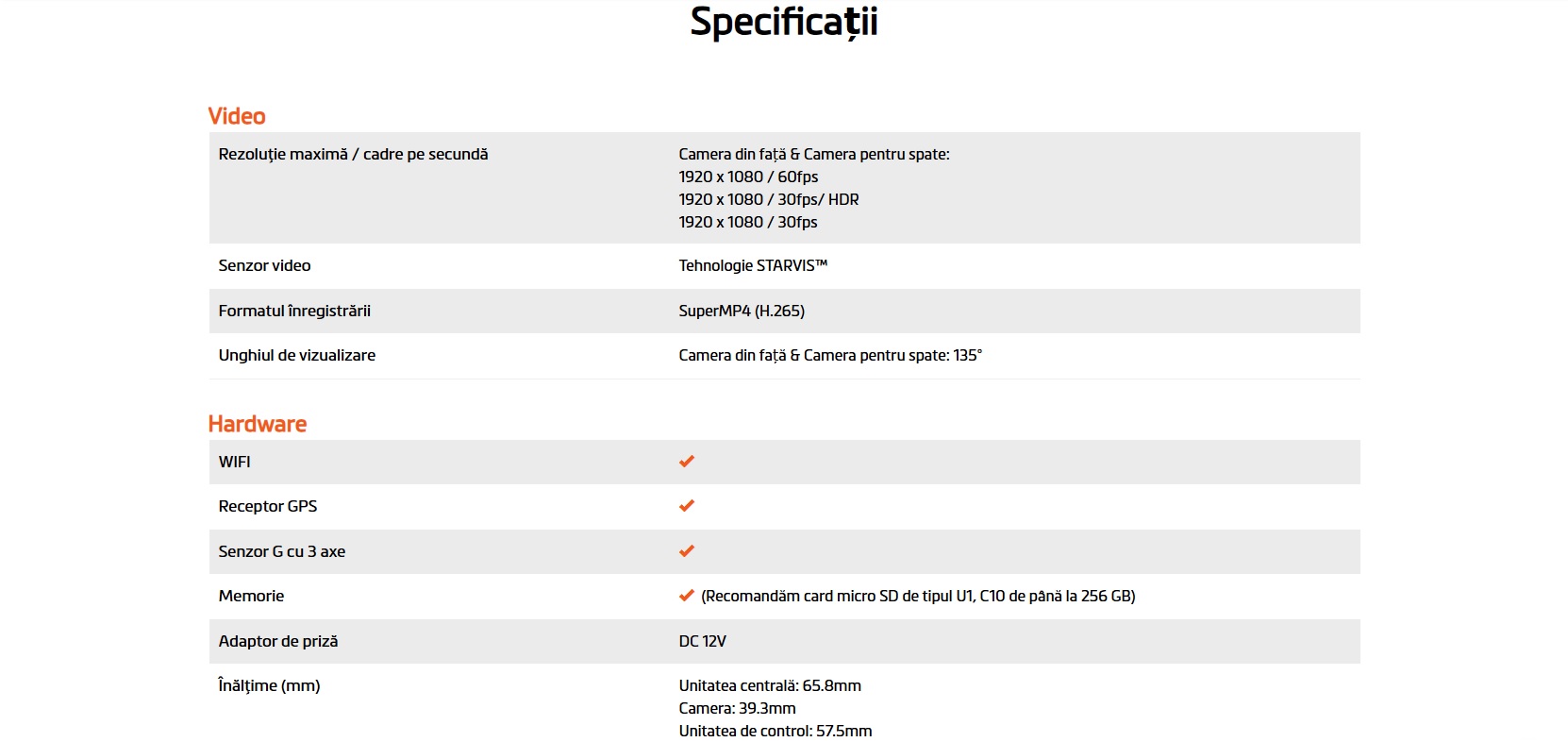The height and width of the screenshot is (742, 1568).
Task: Click the Rezoluție maximă / cadre pe secundă label
Action: pos(353,154)
